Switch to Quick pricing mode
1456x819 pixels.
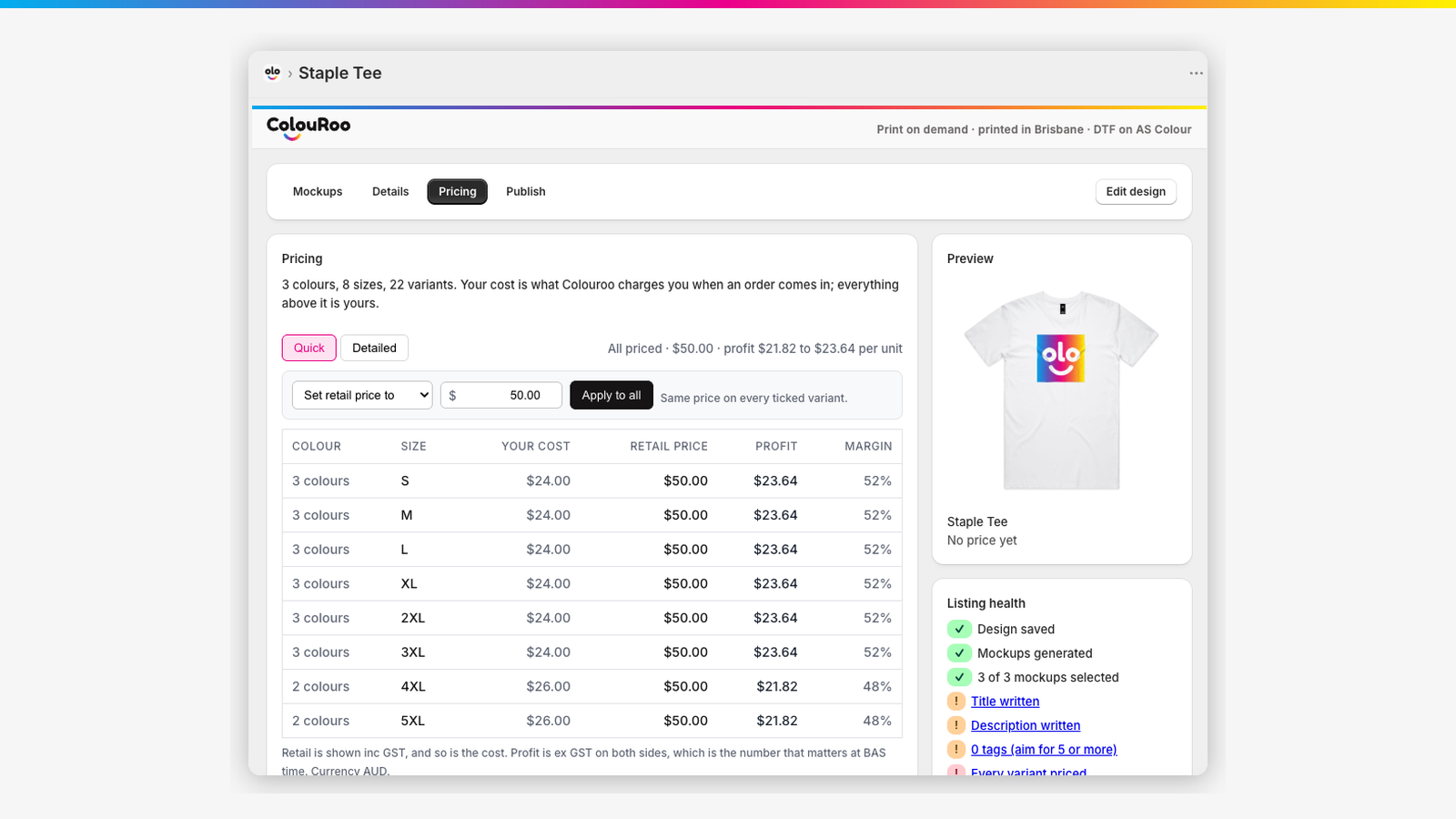309,348
